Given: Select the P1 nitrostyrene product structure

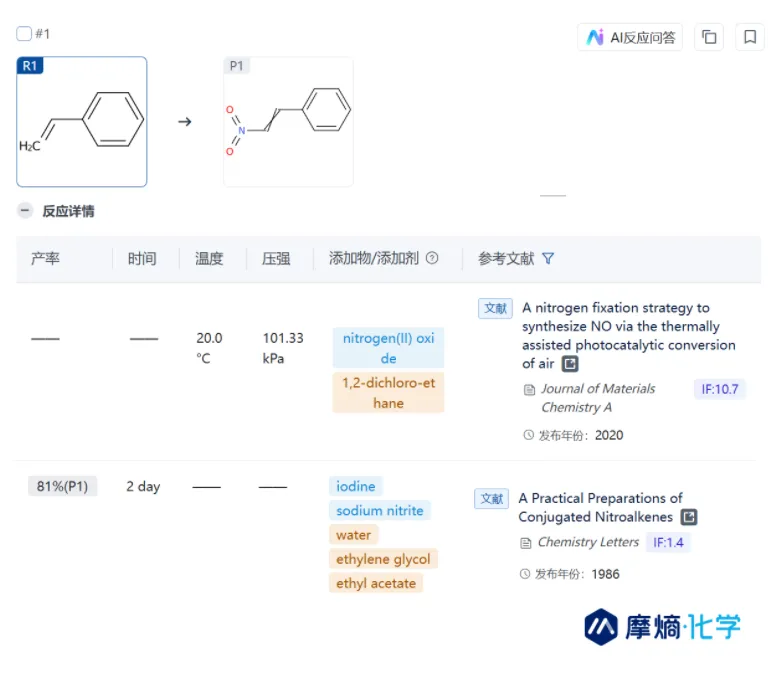Looking at the screenshot, I should tap(288, 122).
